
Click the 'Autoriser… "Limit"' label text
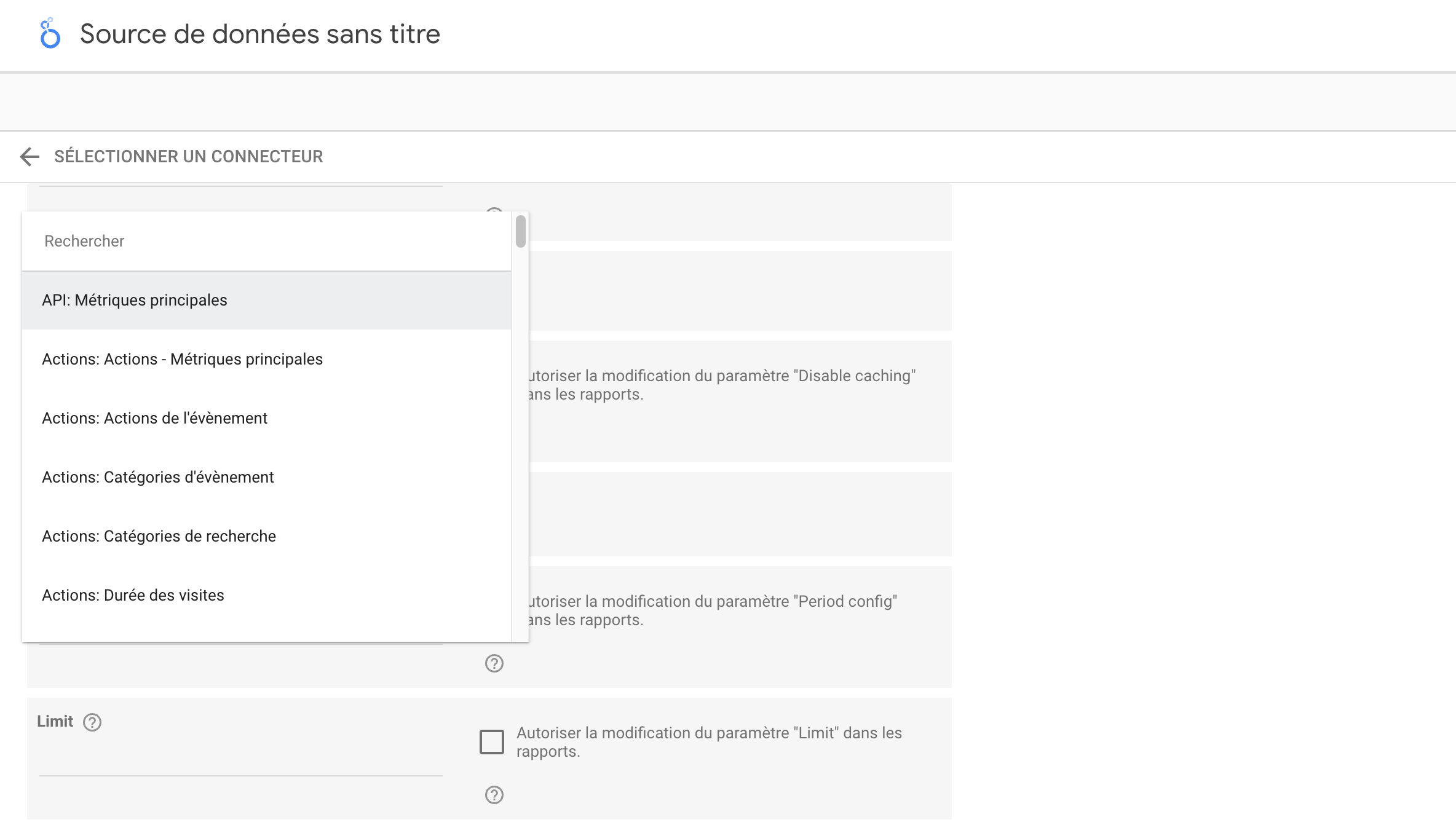point(709,742)
